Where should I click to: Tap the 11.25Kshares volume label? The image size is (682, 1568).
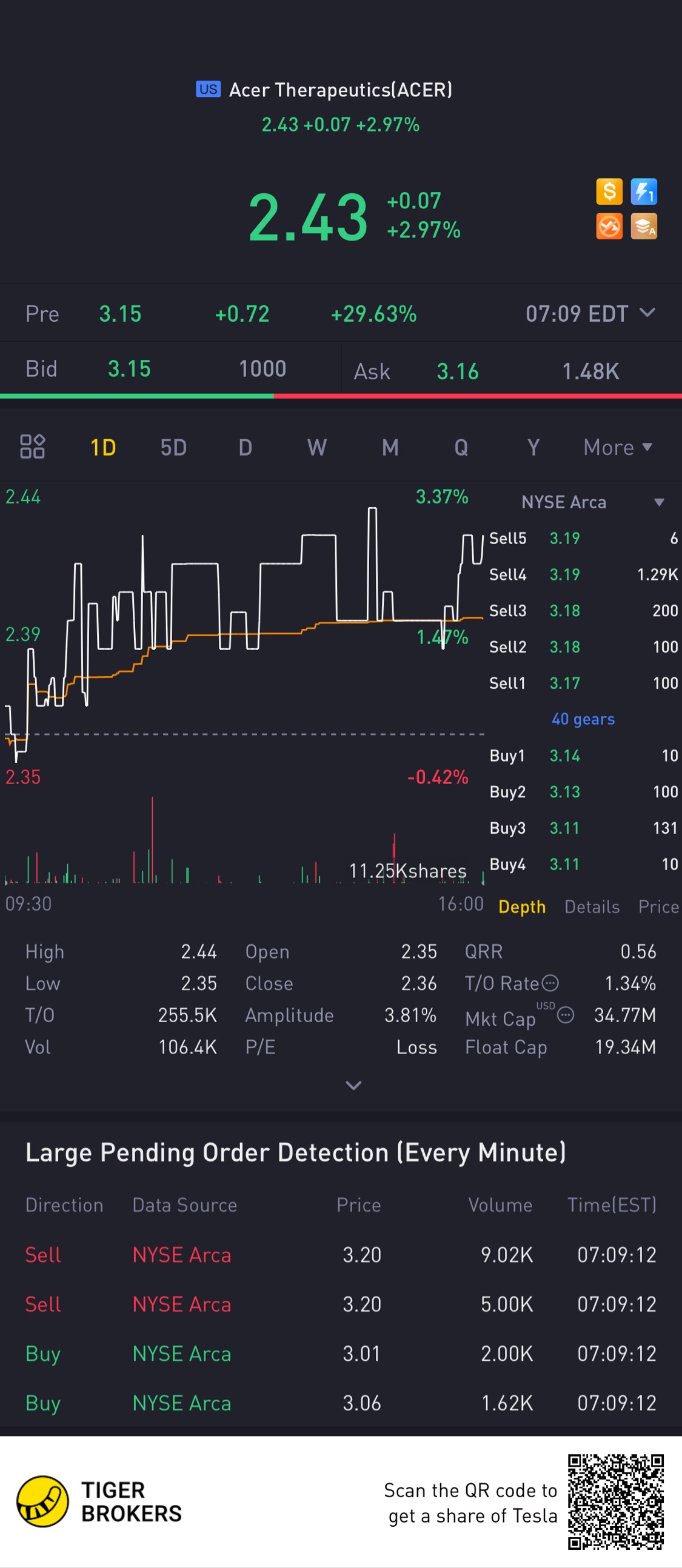tap(407, 871)
